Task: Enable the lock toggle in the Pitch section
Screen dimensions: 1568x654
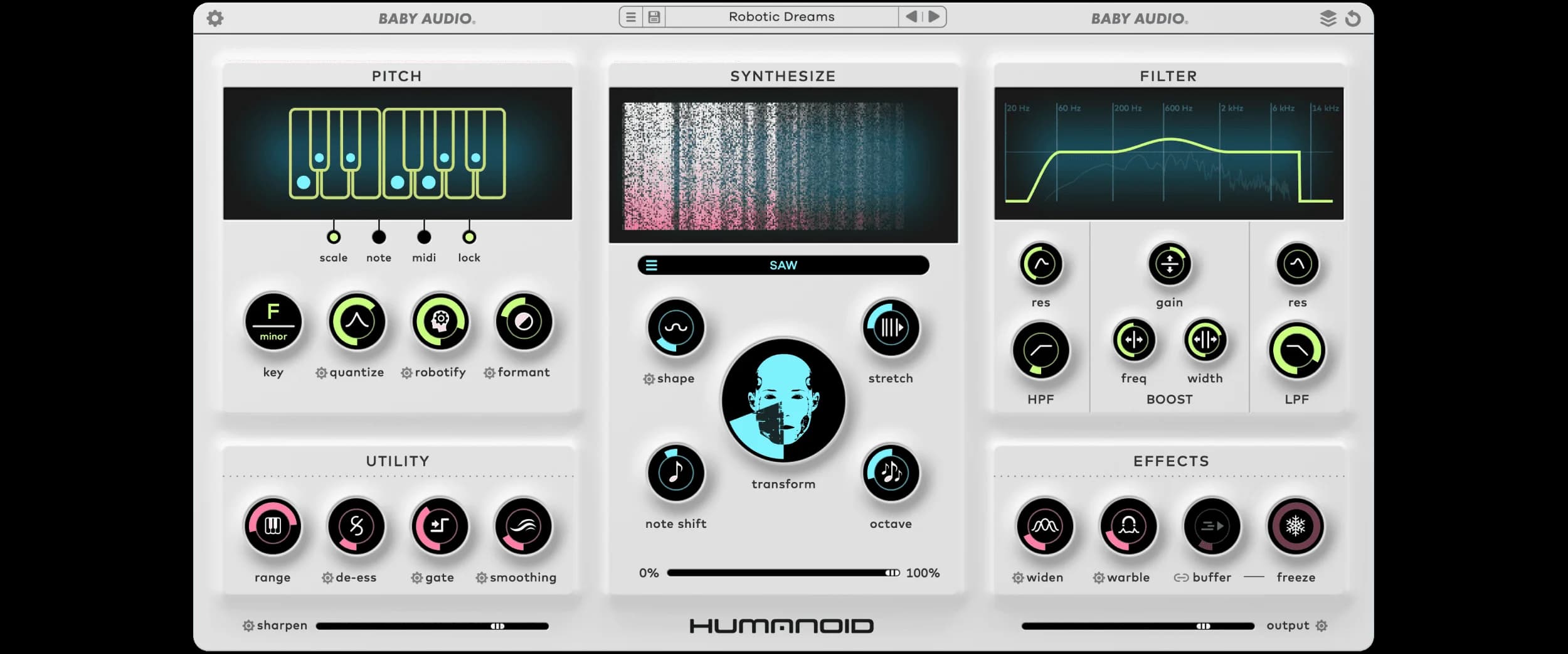Action: [469, 237]
